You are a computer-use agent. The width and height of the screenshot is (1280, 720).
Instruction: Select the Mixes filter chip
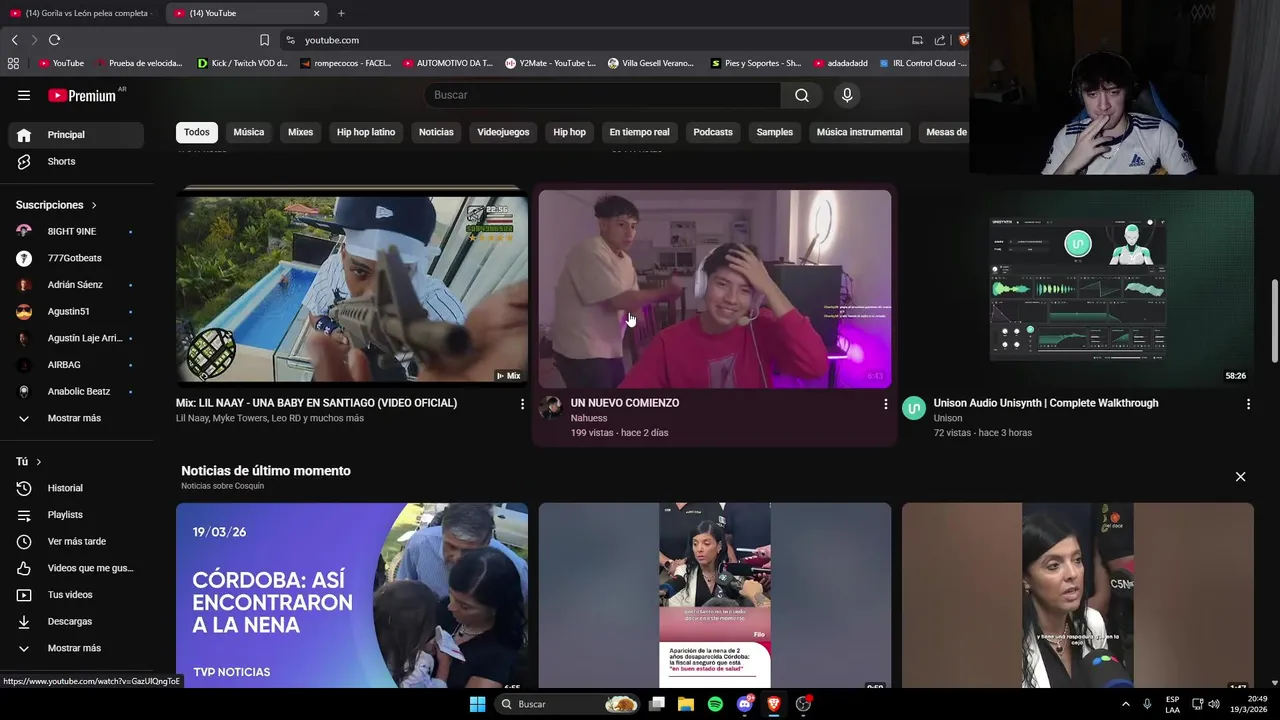tap(300, 132)
